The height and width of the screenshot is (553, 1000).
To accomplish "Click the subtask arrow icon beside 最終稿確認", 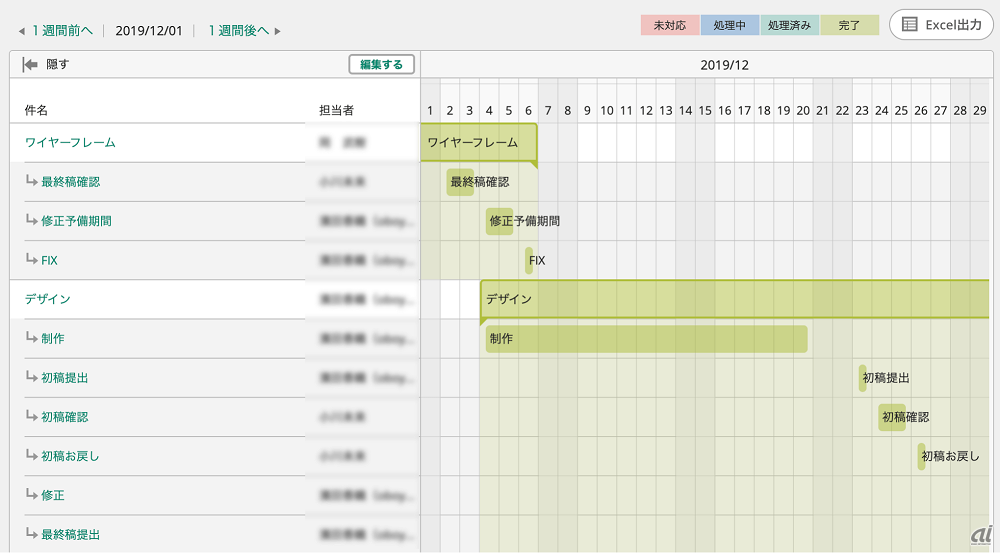I will tap(31, 181).
